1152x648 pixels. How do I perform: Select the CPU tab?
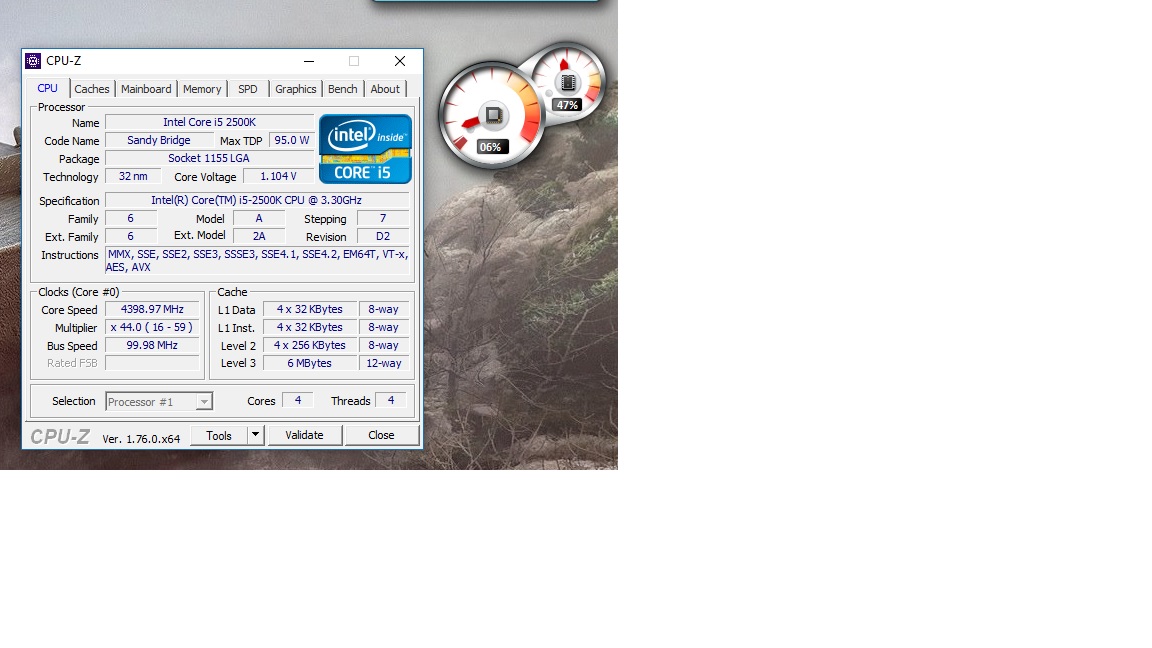(48, 88)
